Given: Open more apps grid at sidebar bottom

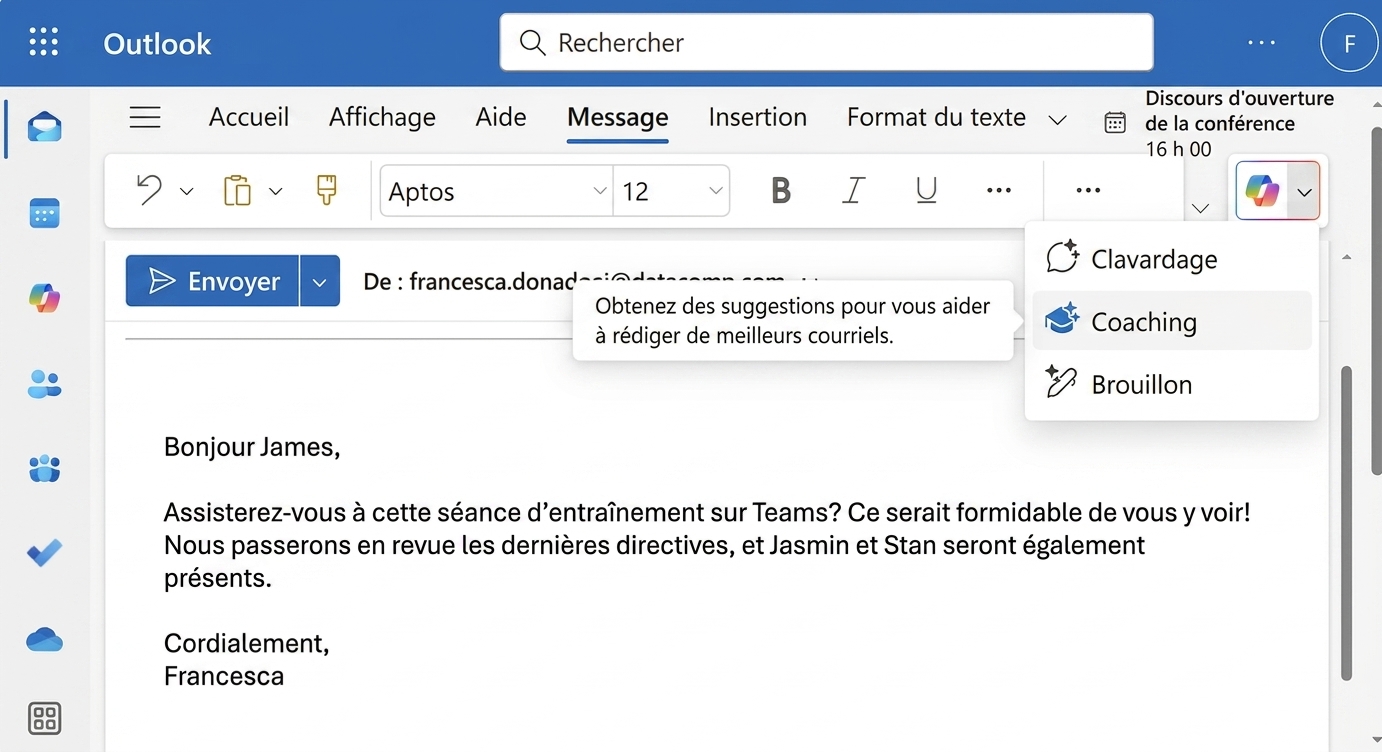Looking at the screenshot, I should coord(45,718).
